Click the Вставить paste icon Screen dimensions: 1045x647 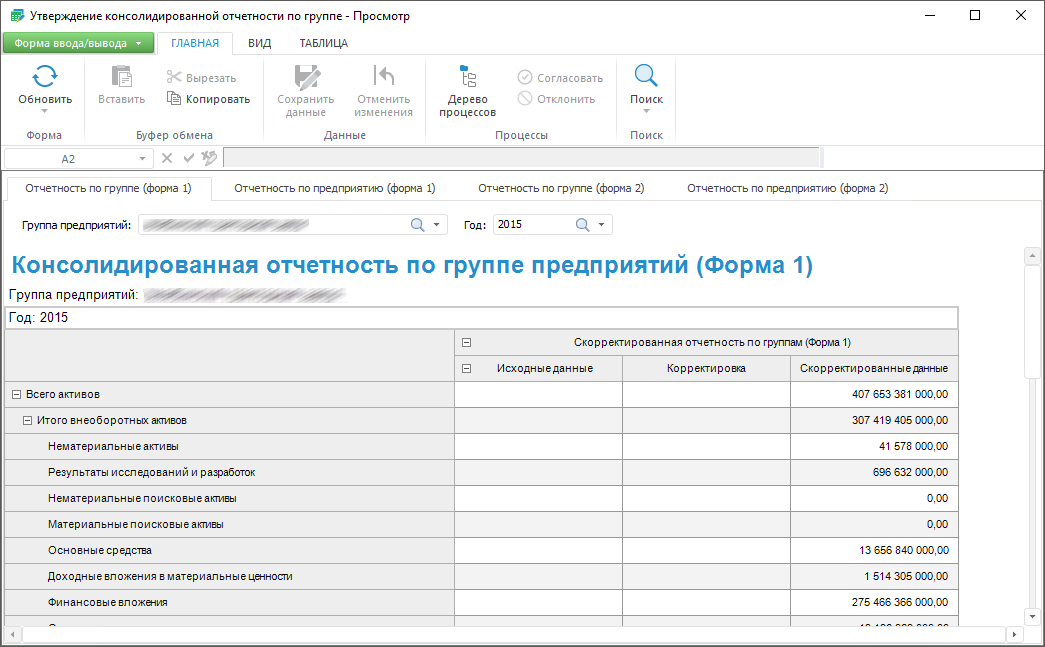click(121, 77)
